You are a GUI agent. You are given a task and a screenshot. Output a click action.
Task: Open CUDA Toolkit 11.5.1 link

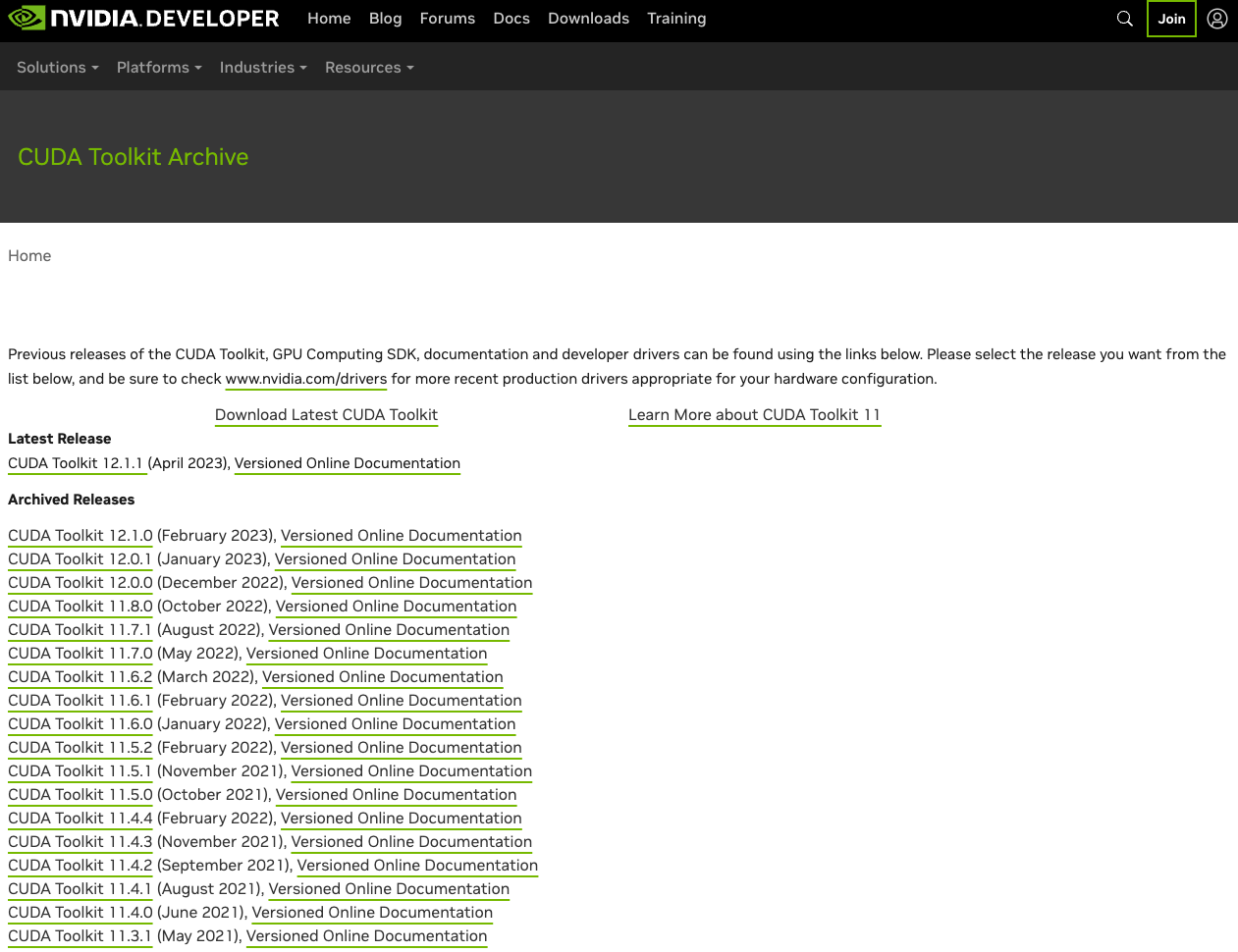[81, 771]
